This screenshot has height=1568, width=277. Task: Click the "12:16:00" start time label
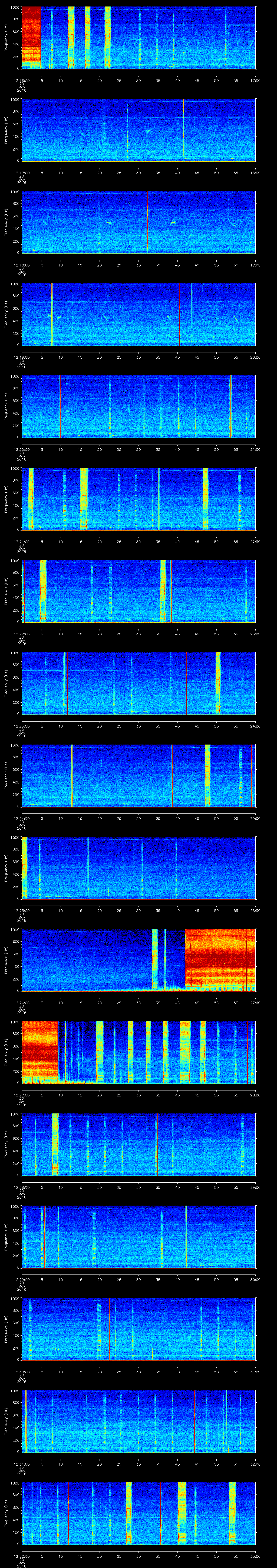[22, 80]
